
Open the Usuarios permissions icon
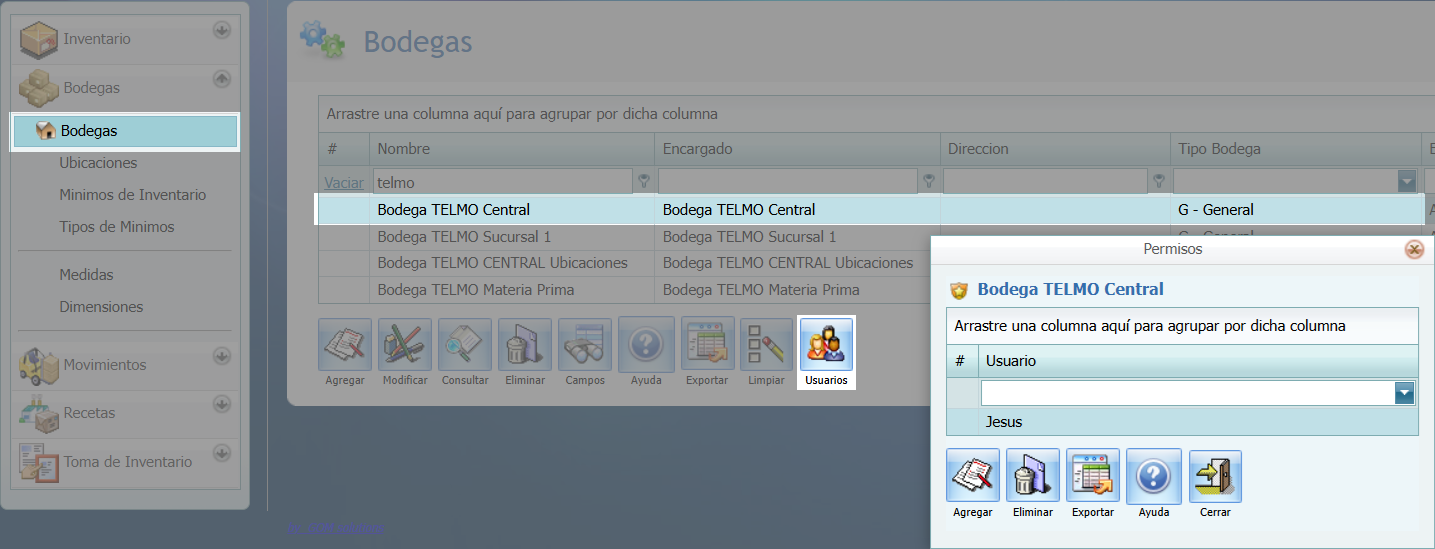(826, 345)
